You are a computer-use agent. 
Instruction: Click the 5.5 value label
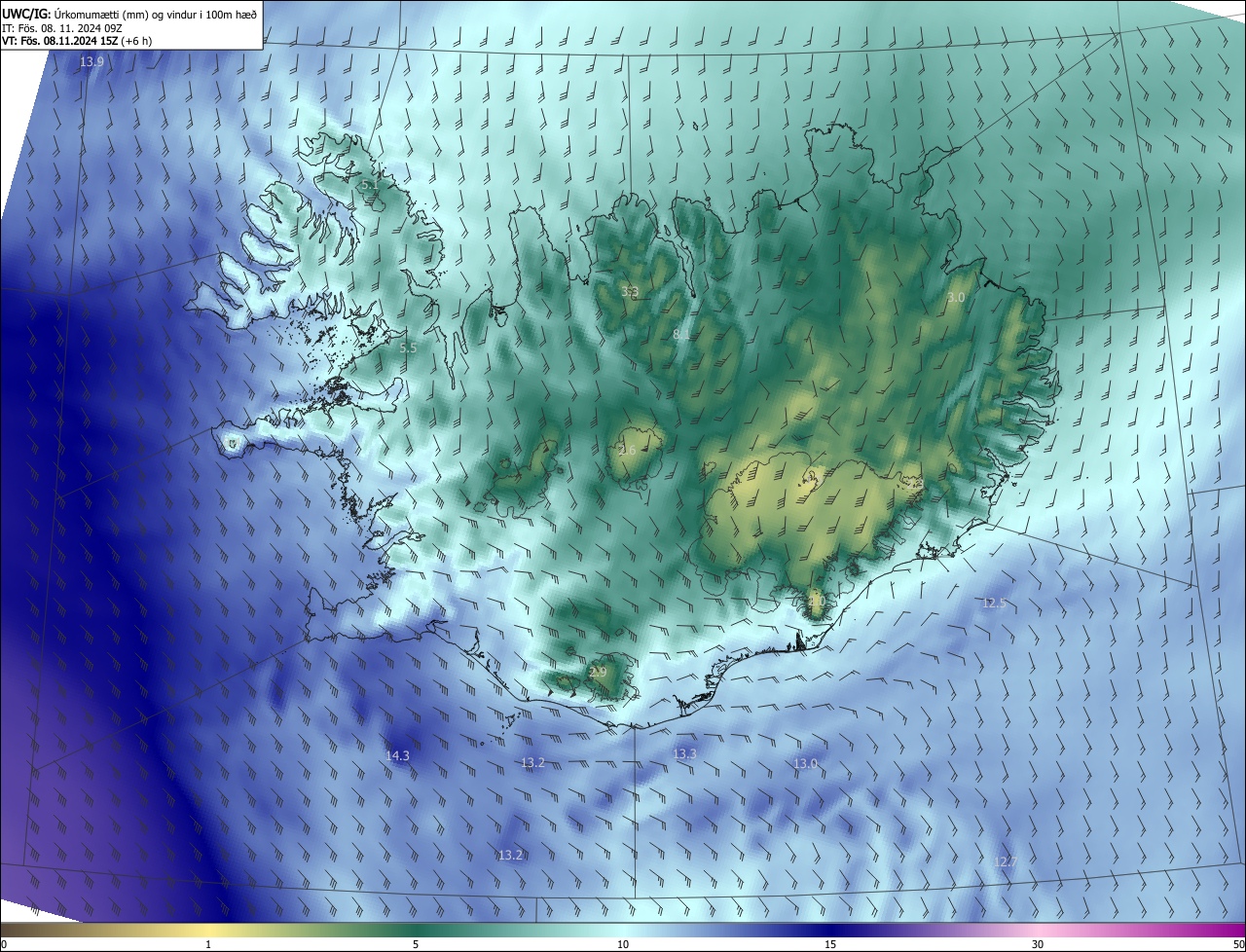408,348
